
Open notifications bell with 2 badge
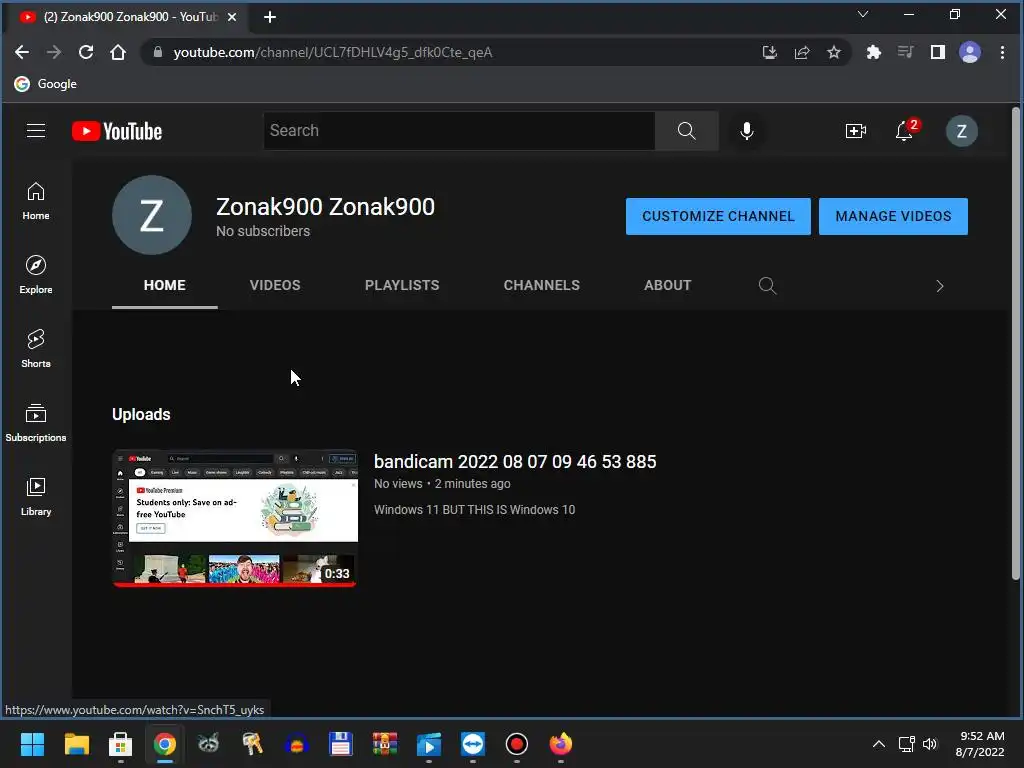tap(906, 130)
